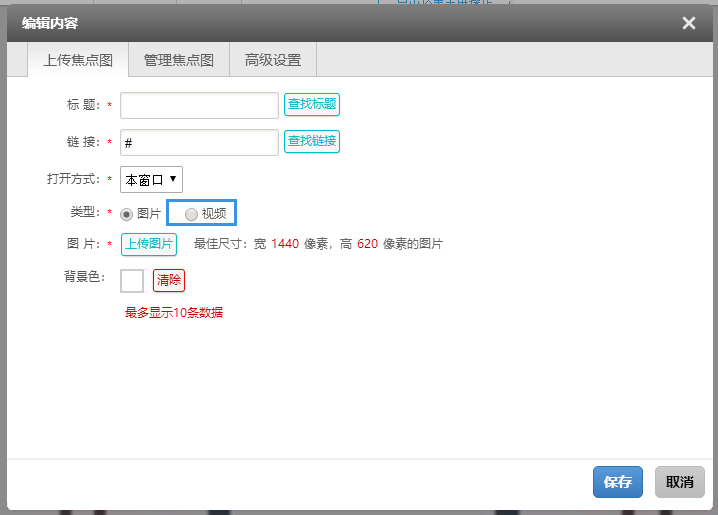This screenshot has height=515, width=718.
Task: Choose the 视频 type radio button
Action: click(192, 214)
